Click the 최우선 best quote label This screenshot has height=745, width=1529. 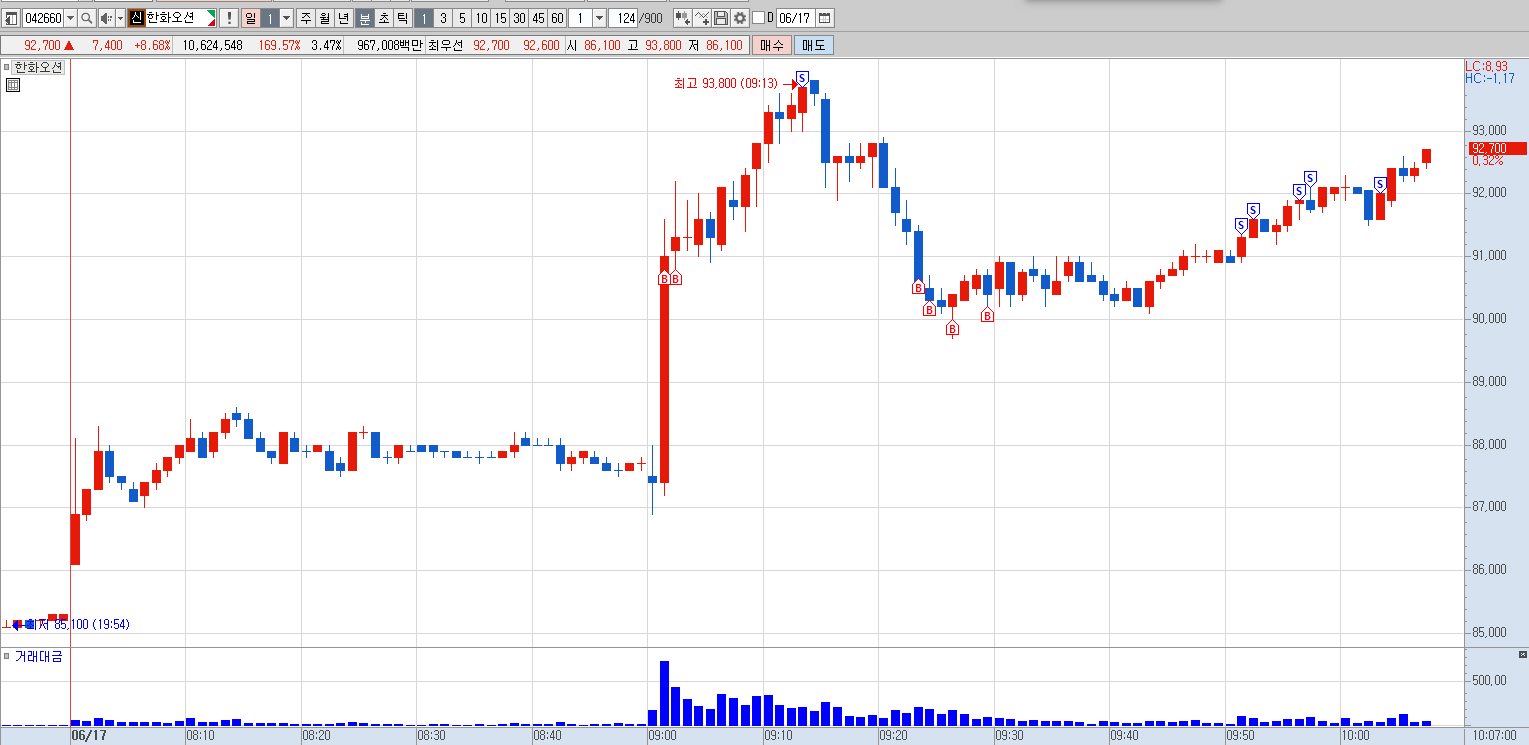445,45
